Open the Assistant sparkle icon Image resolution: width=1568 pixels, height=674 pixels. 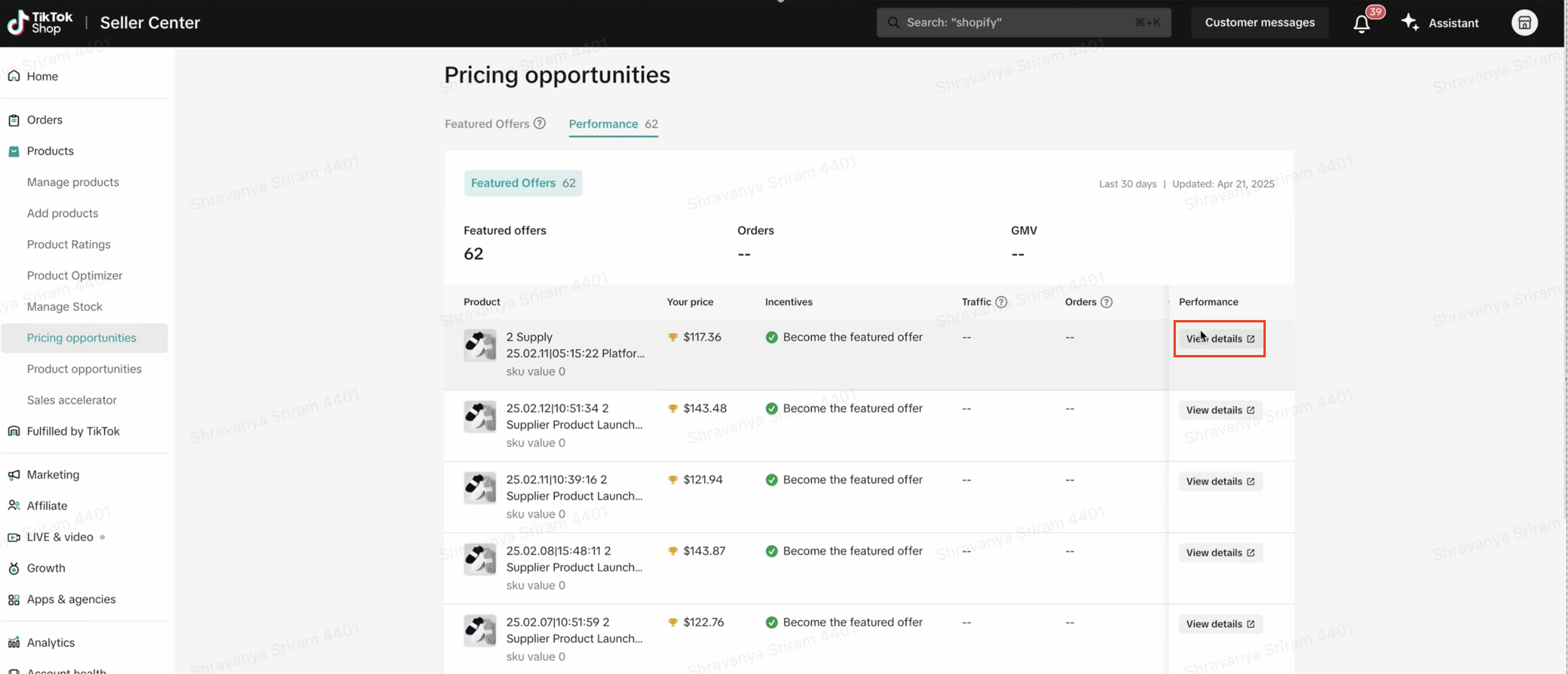[1409, 22]
